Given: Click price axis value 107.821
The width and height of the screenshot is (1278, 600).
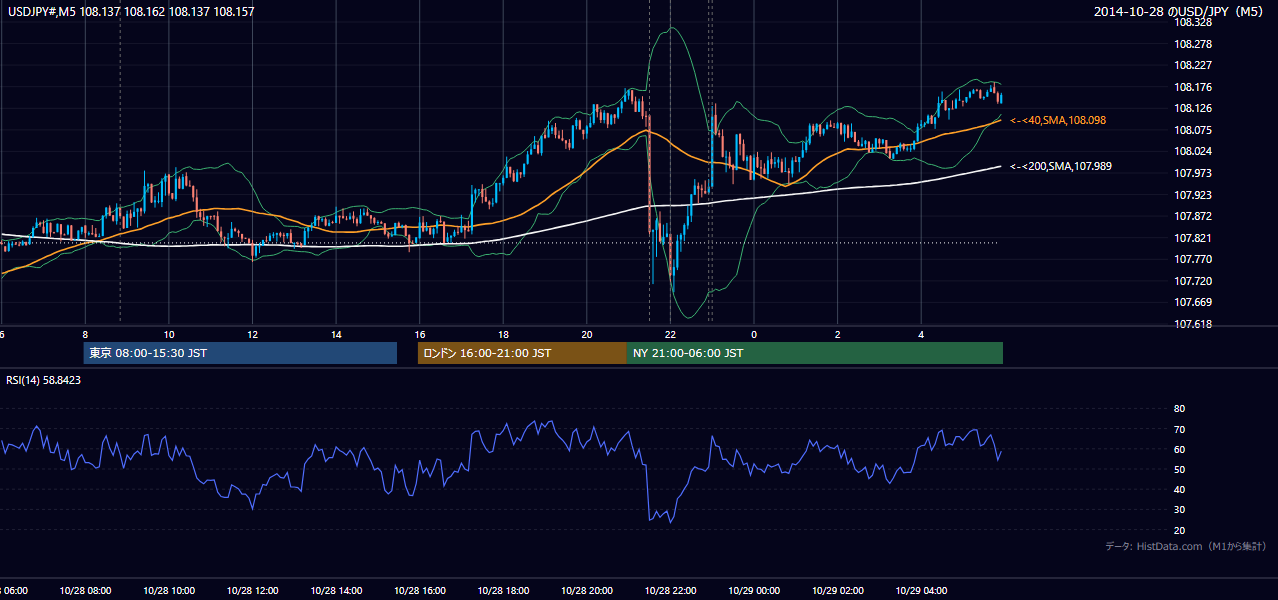Looking at the screenshot, I should coord(1193,238).
